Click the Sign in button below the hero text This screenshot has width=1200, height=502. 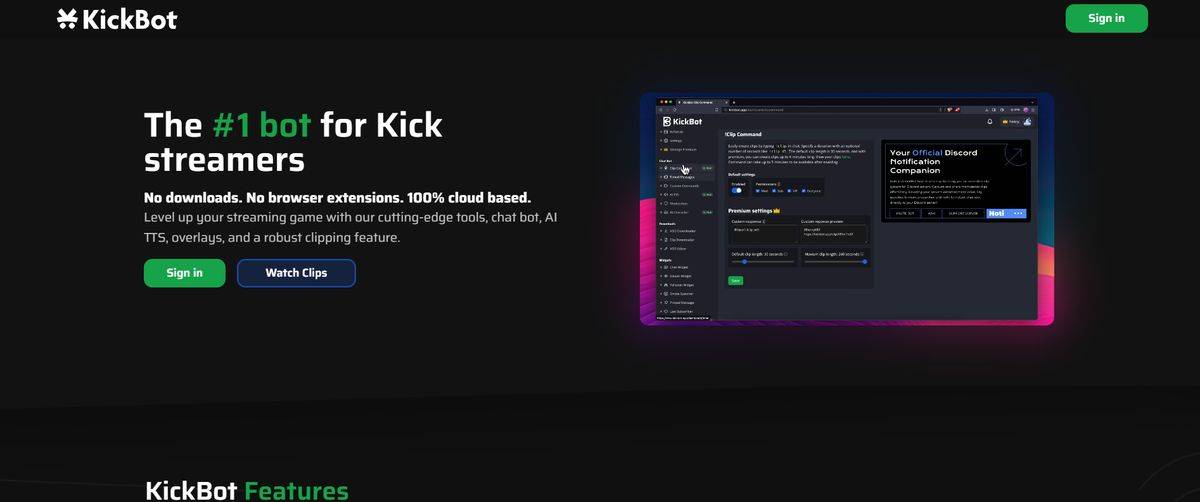click(184, 273)
